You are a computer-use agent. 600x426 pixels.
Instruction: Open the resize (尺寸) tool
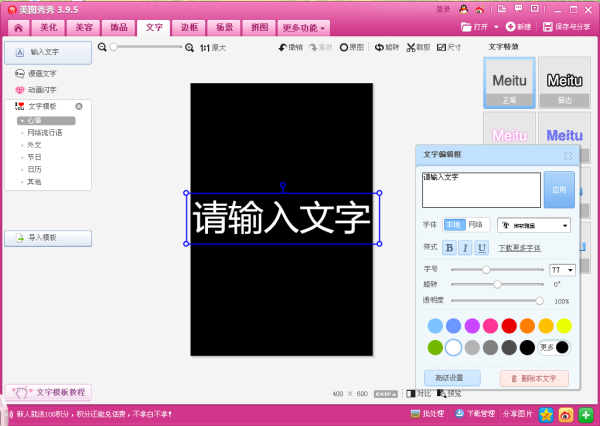[x=442, y=47]
